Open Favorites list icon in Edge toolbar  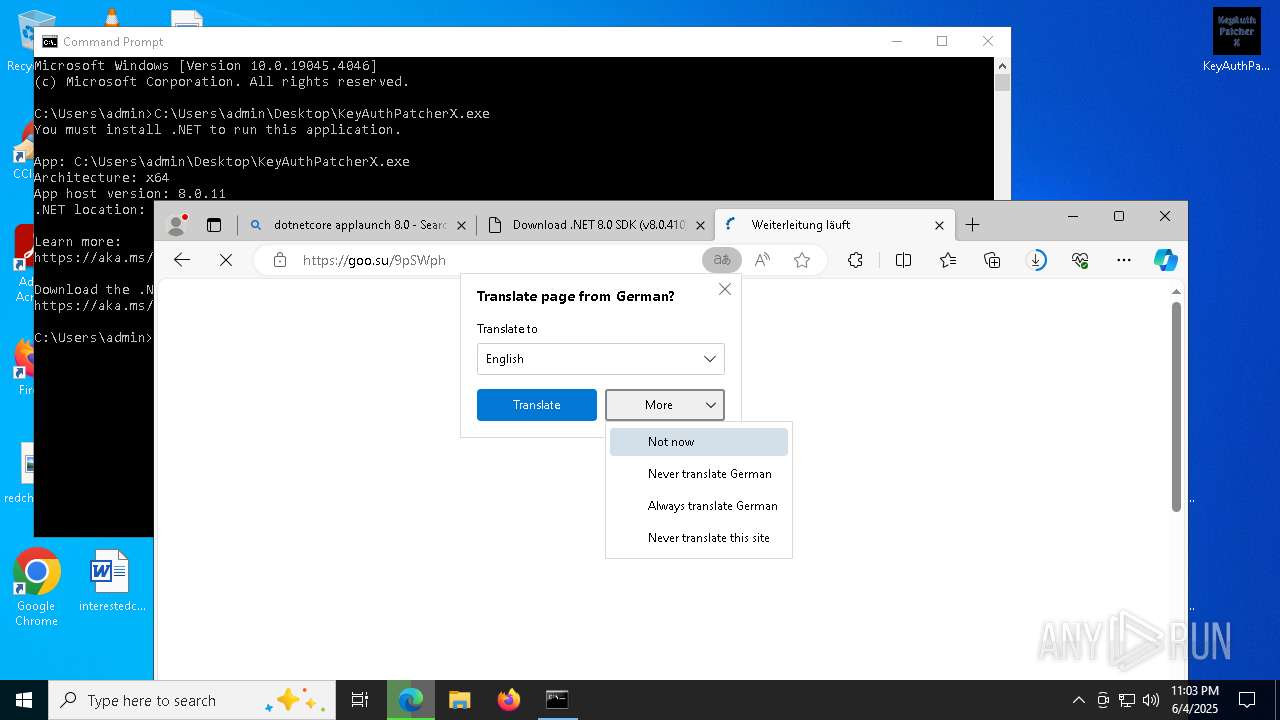pyautogui.click(x=948, y=260)
